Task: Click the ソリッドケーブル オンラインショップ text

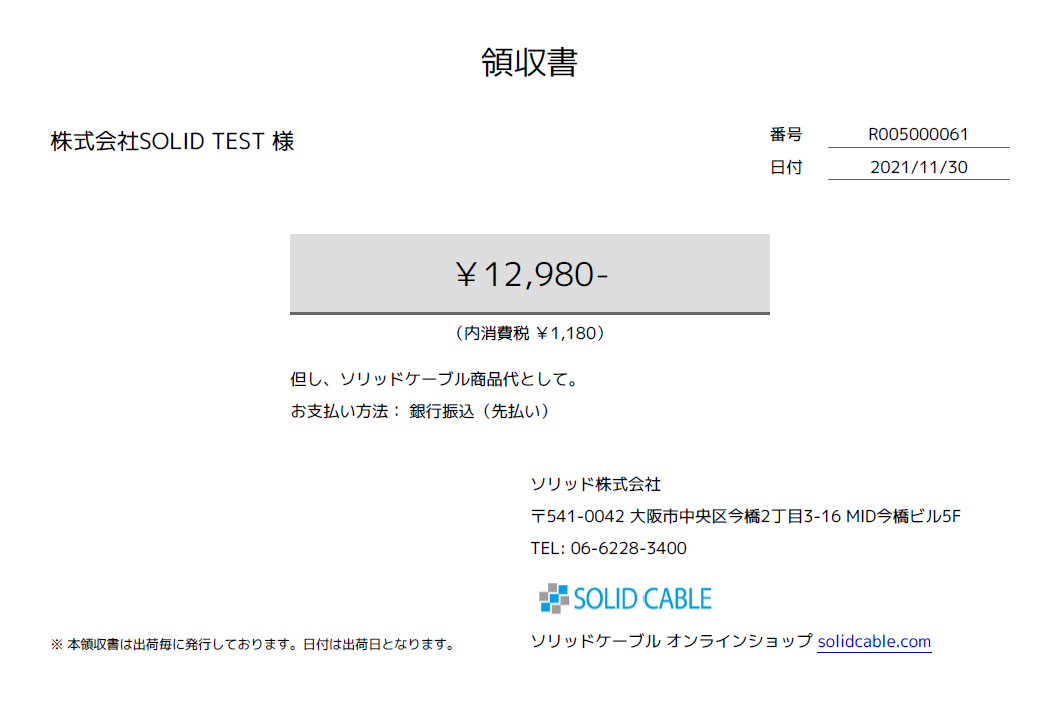Action: 672,641
